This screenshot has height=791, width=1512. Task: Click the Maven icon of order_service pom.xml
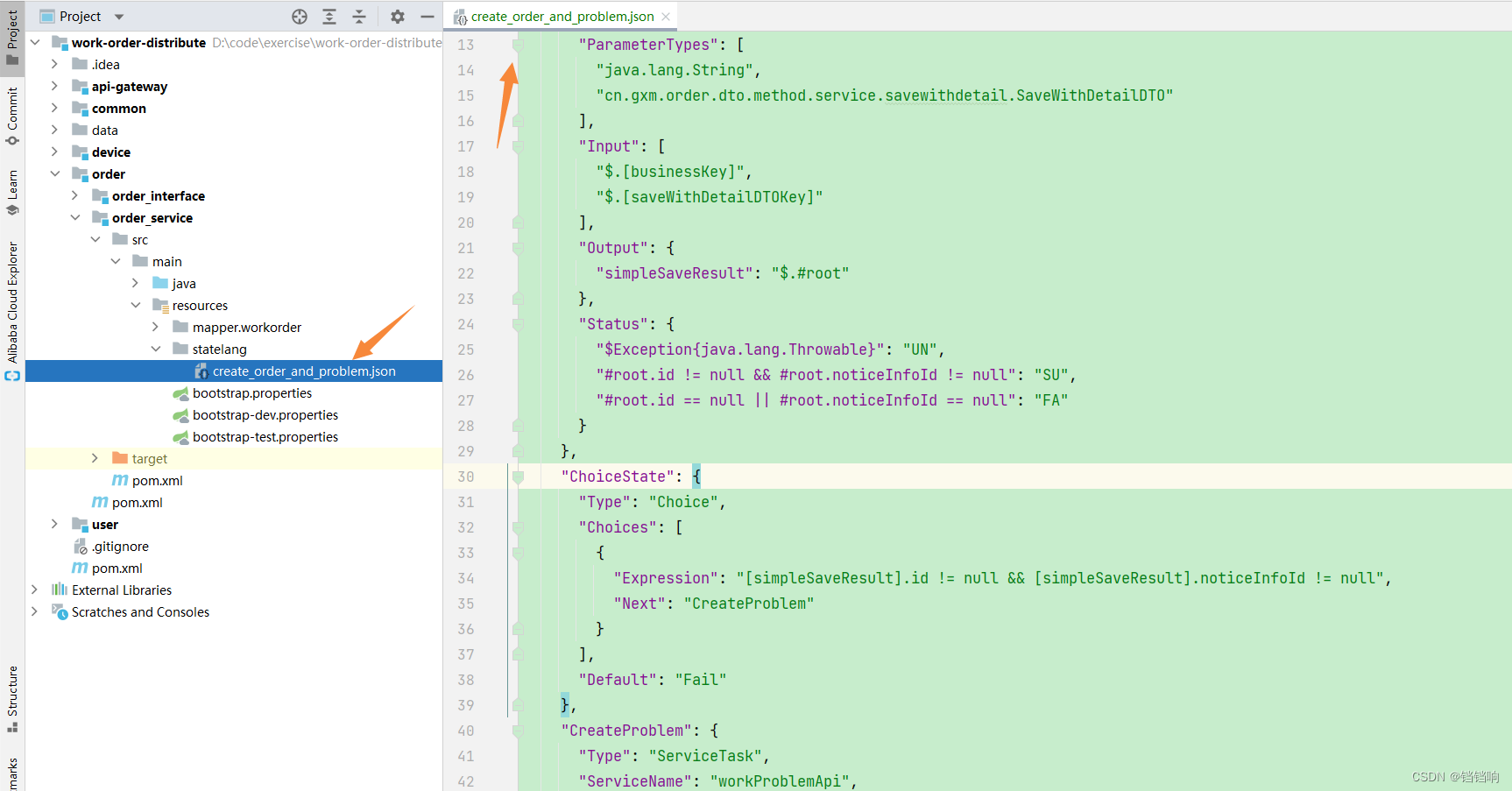[120, 480]
